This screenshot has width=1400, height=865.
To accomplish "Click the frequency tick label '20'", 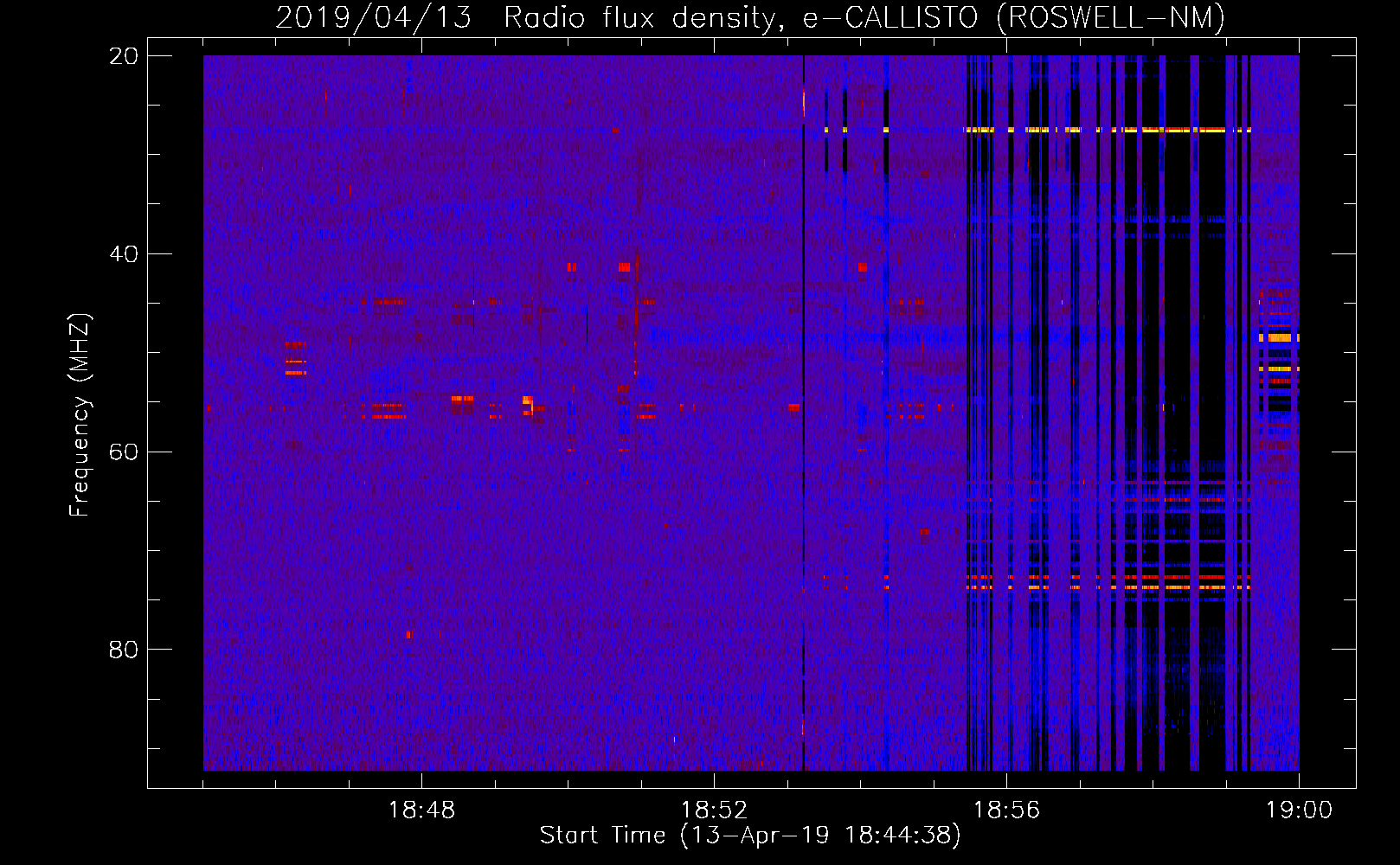I will tap(124, 56).
